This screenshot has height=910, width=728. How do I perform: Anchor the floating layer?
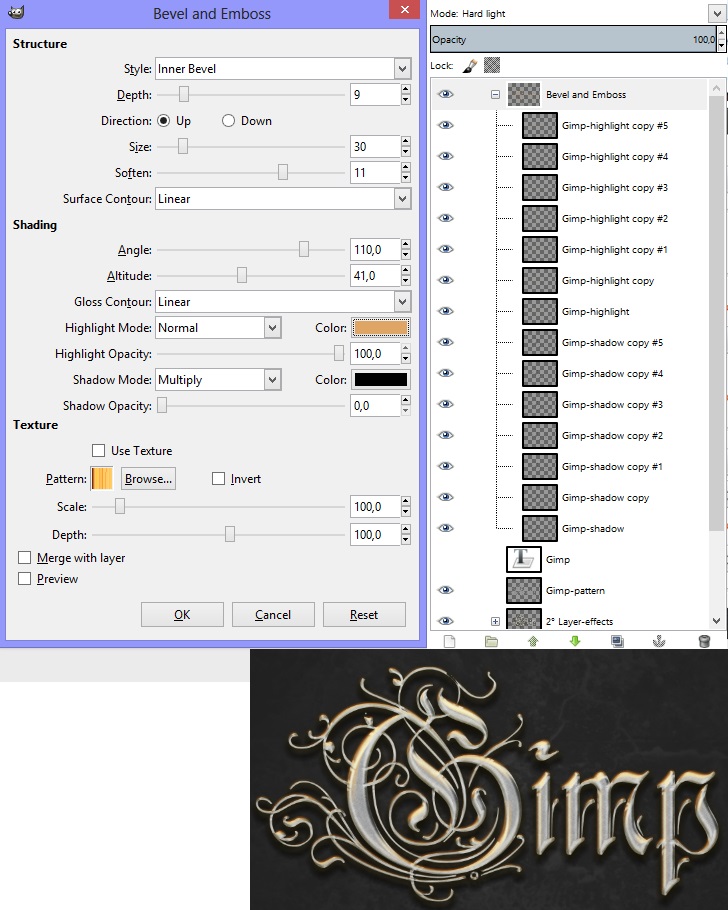tap(659, 641)
